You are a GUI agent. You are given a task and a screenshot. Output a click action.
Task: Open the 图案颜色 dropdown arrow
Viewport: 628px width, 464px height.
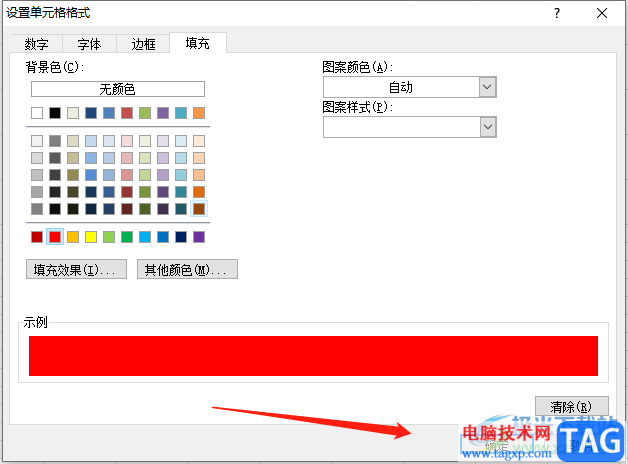pyautogui.click(x=487, y=87)
